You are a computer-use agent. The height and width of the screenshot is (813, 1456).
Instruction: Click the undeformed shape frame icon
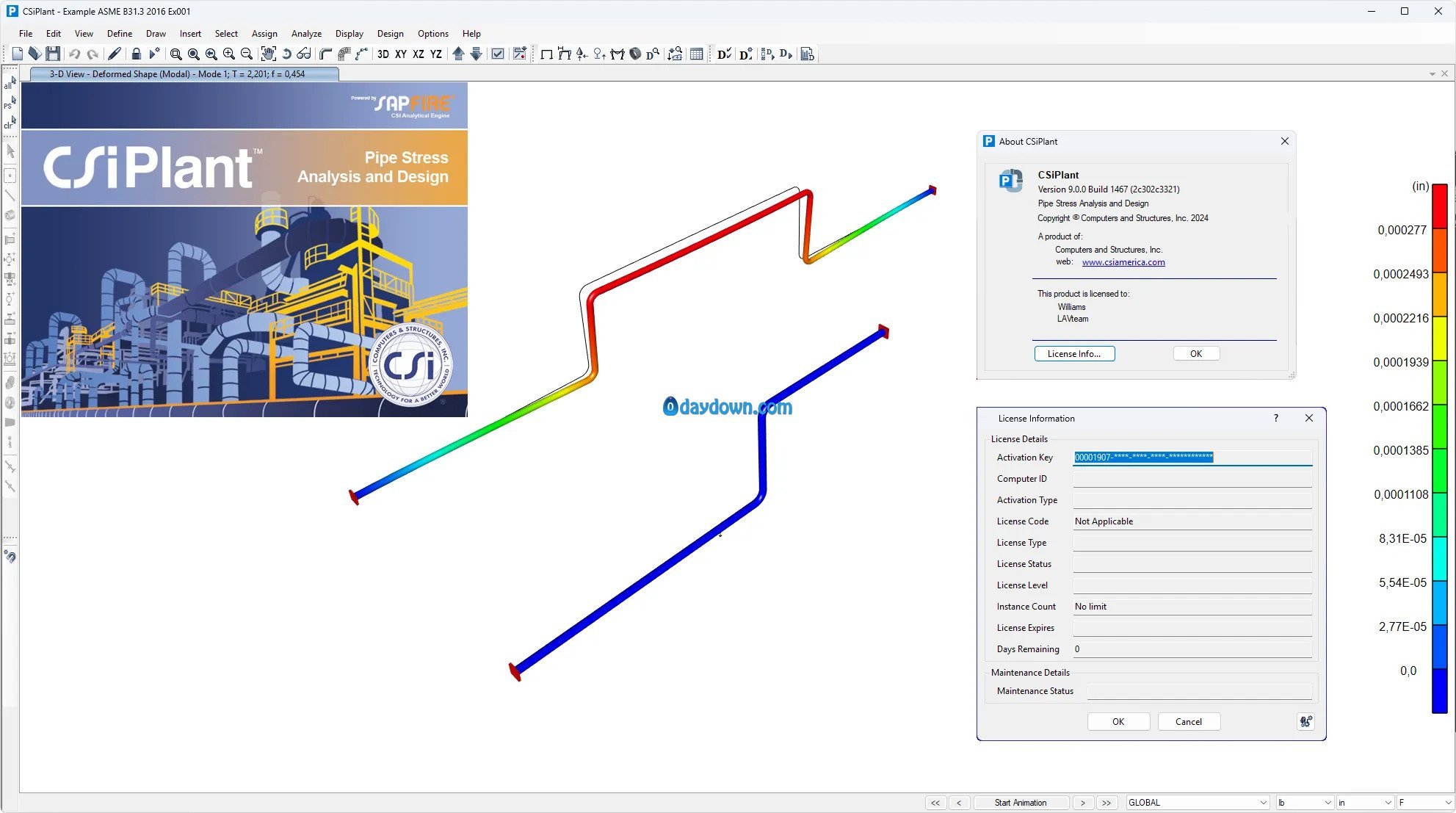click(546, 54)
